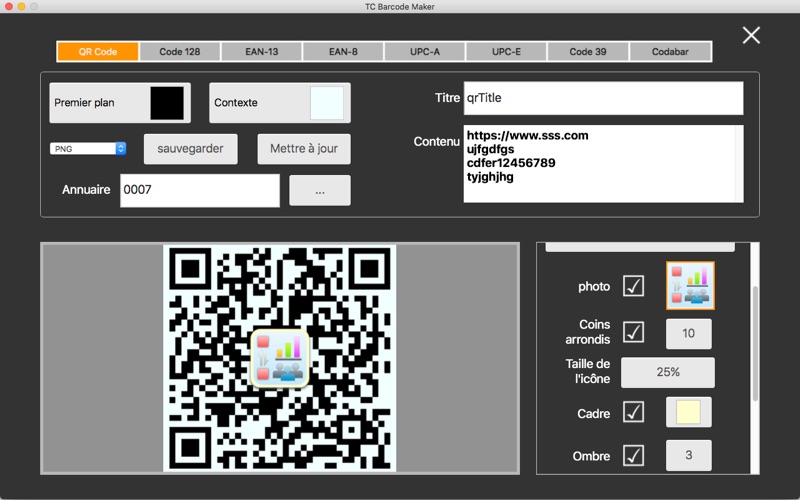This screenshot has height=500, width=800.
Task: Switch to the EAN-8 tab
Action: tap(343, 52)
